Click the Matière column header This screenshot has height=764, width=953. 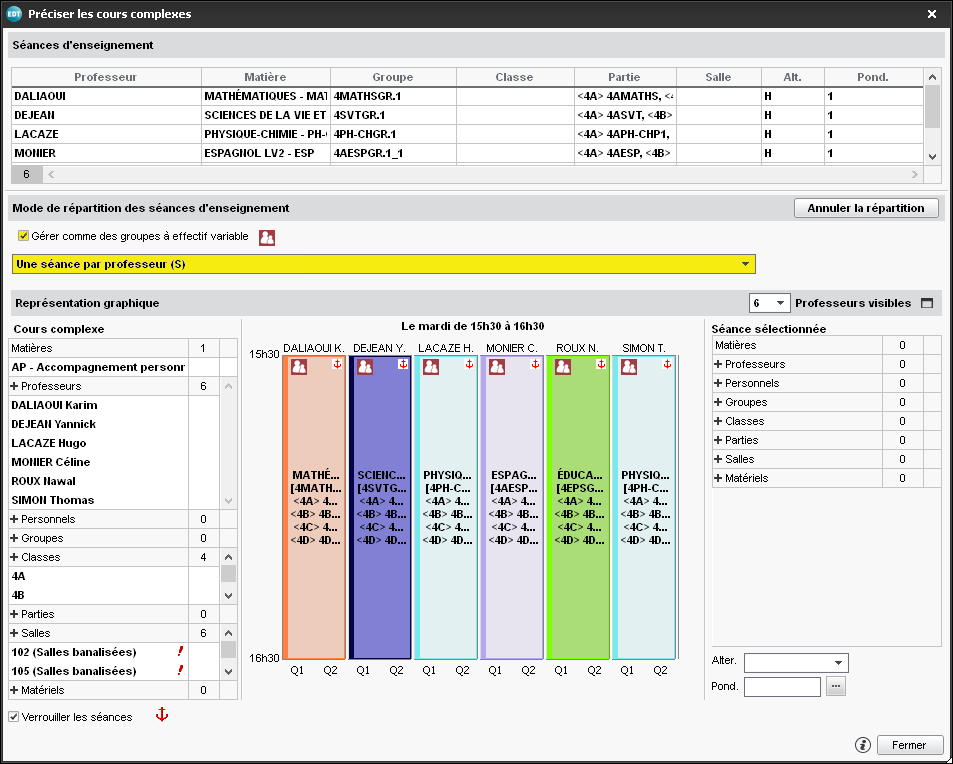pyautogui.click(x=266, y=77)
